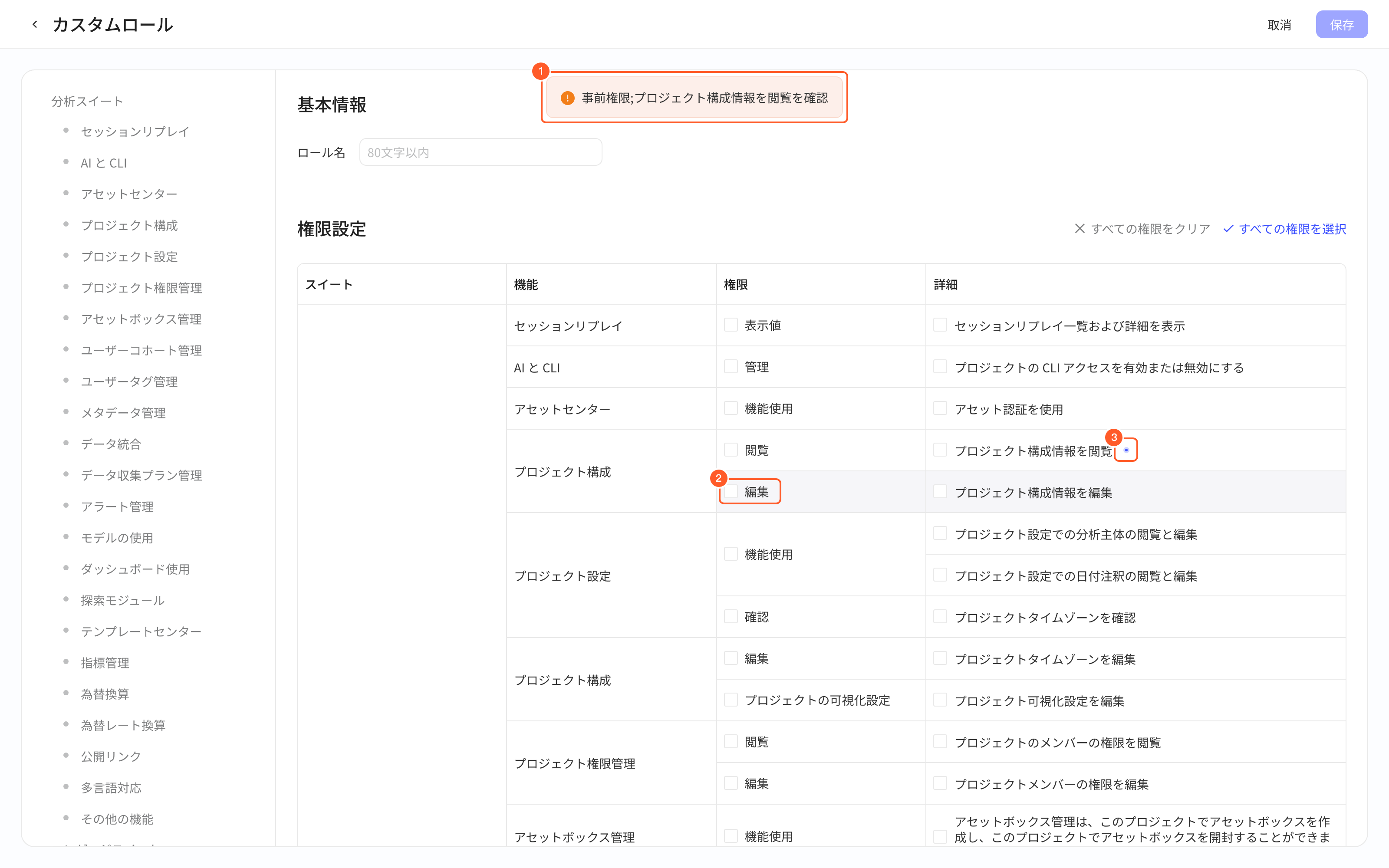The height and width of the screenshot is (868, 1389).
Task: Click the 取消 button
Action: [x=1279, y=25]
